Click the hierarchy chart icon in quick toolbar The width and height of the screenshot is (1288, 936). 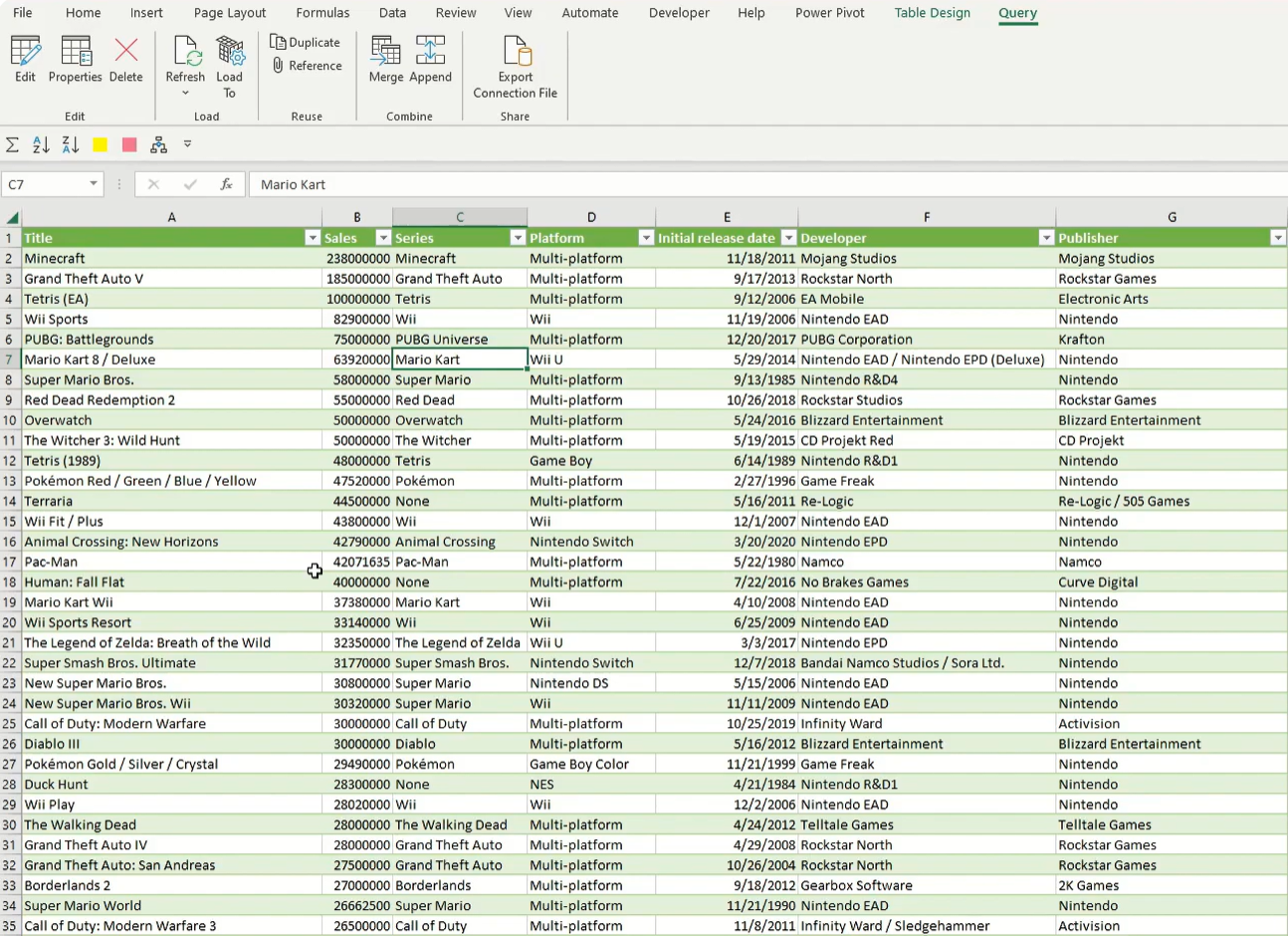(x=158, y=144)
